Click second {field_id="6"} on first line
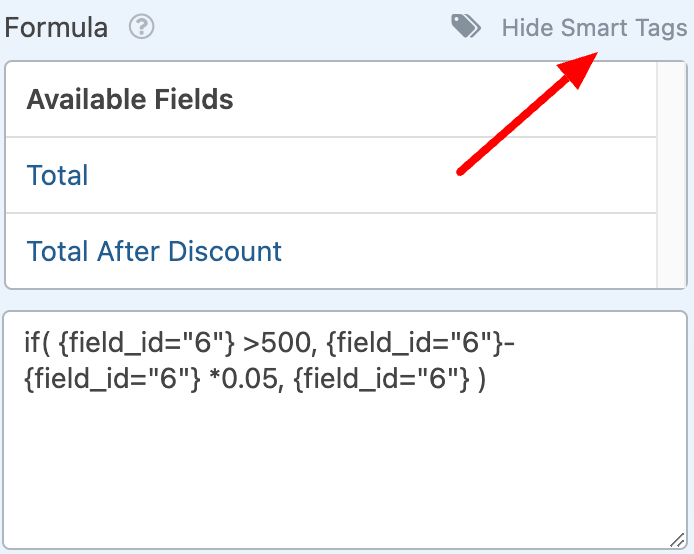Image resolution: width=694 pixels, height=554 pixels. tap(415, 343)
